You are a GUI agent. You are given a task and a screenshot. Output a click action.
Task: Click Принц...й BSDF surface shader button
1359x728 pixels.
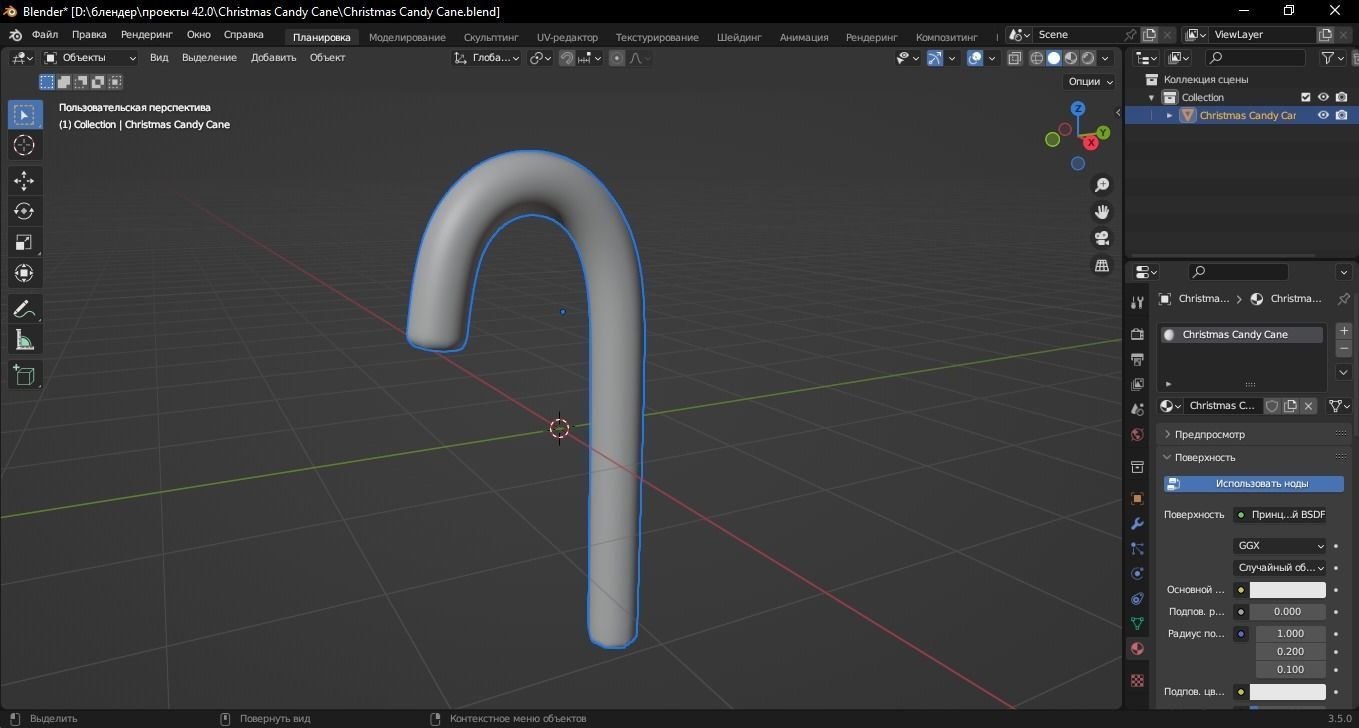(x=1279, y=514)
